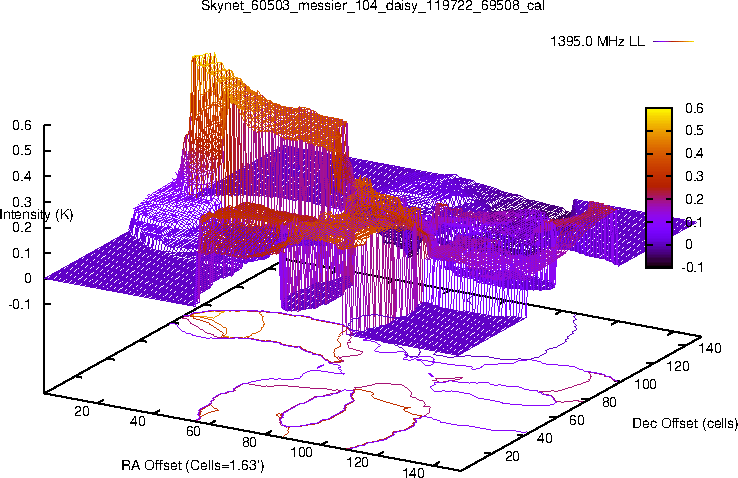Image resolution: width=738 pixels, height=478 pixels.
Task: Click the 0.3 label on the color bar
Action: 694,176
